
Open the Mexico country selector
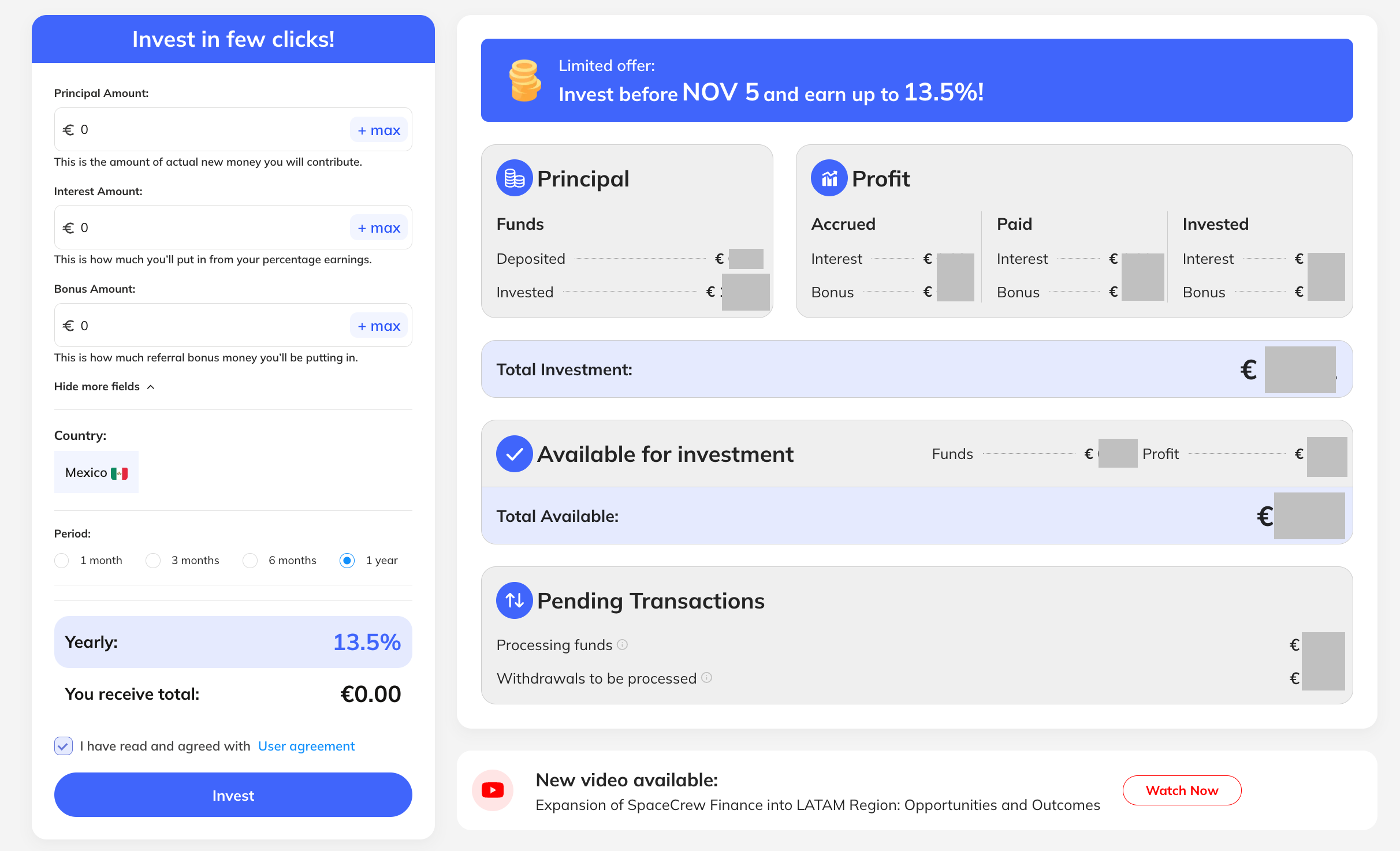(96, 472)
